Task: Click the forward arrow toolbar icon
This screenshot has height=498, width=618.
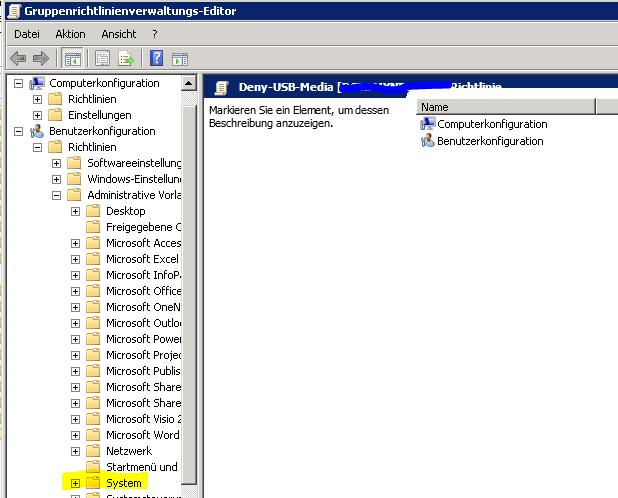Action: point(41,58)
